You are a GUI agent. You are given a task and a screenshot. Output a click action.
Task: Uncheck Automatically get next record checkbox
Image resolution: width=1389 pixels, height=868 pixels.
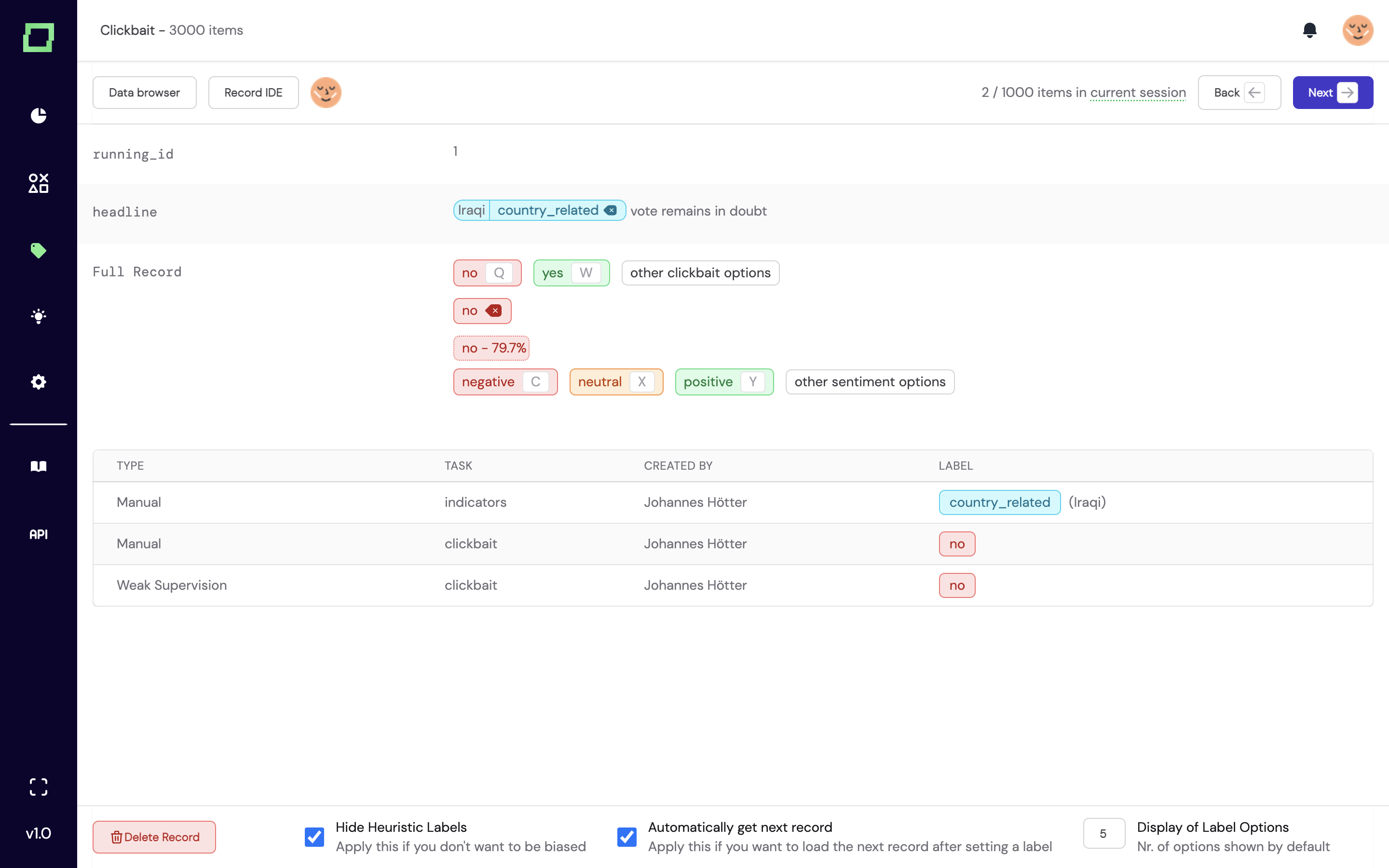627,837
